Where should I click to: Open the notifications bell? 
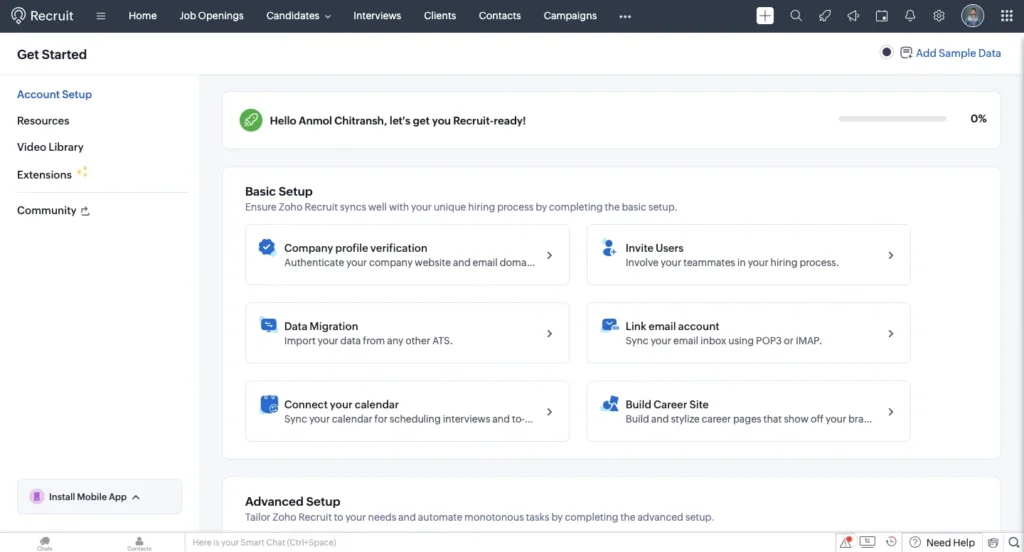[910, 16]
